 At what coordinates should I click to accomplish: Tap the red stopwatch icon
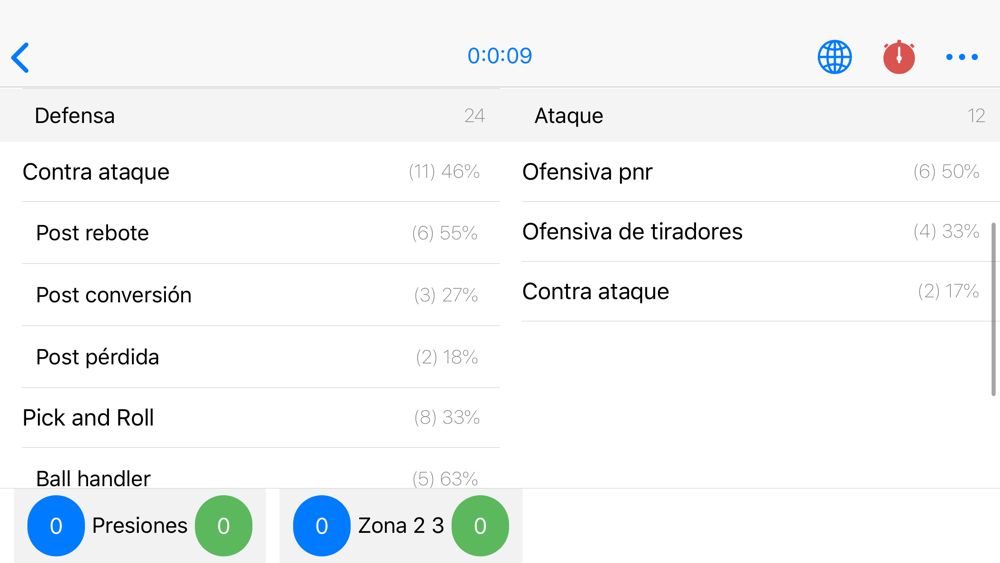click(x=899, y=57)
